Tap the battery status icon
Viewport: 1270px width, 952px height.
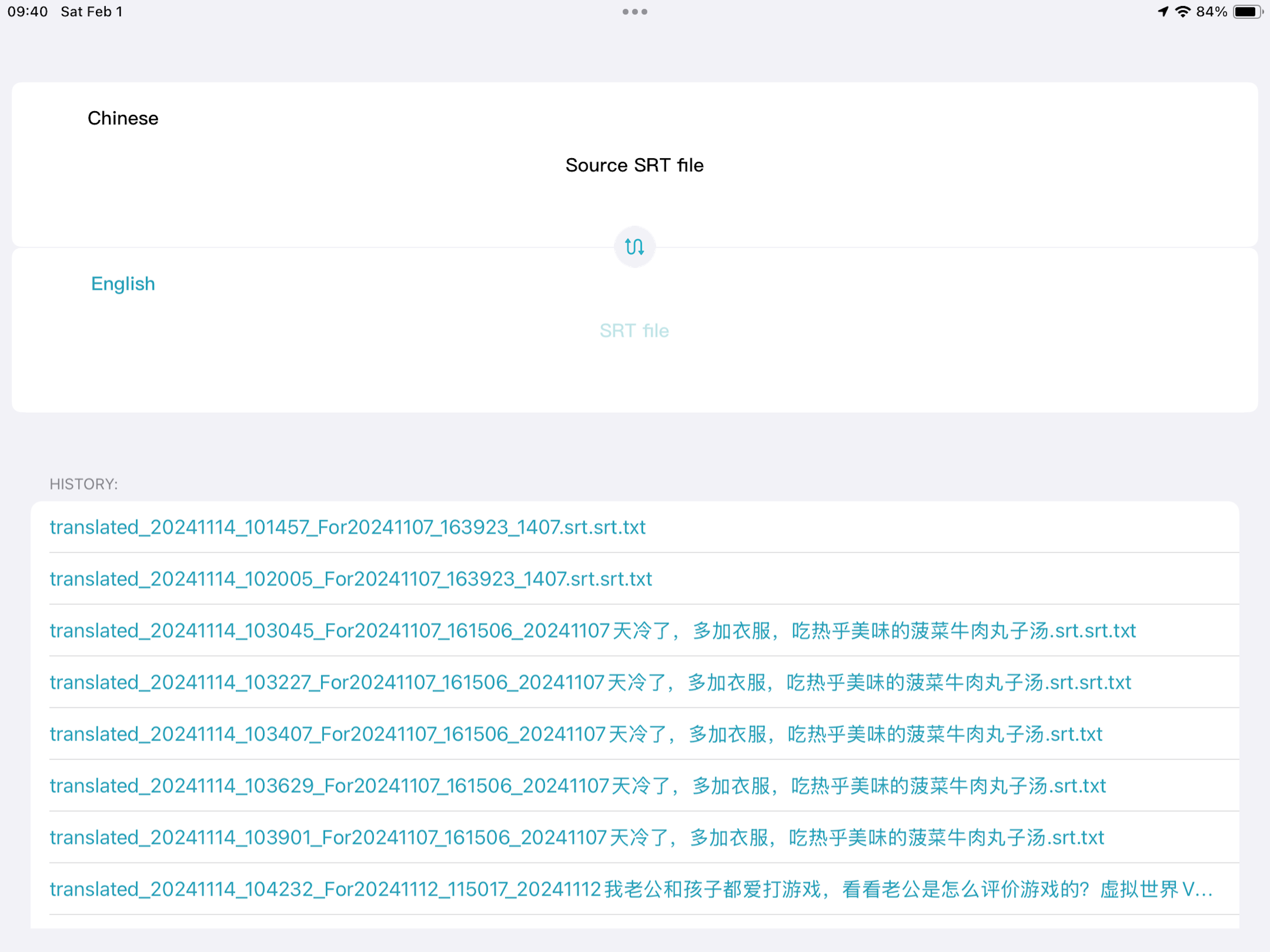pos(1247,12)
